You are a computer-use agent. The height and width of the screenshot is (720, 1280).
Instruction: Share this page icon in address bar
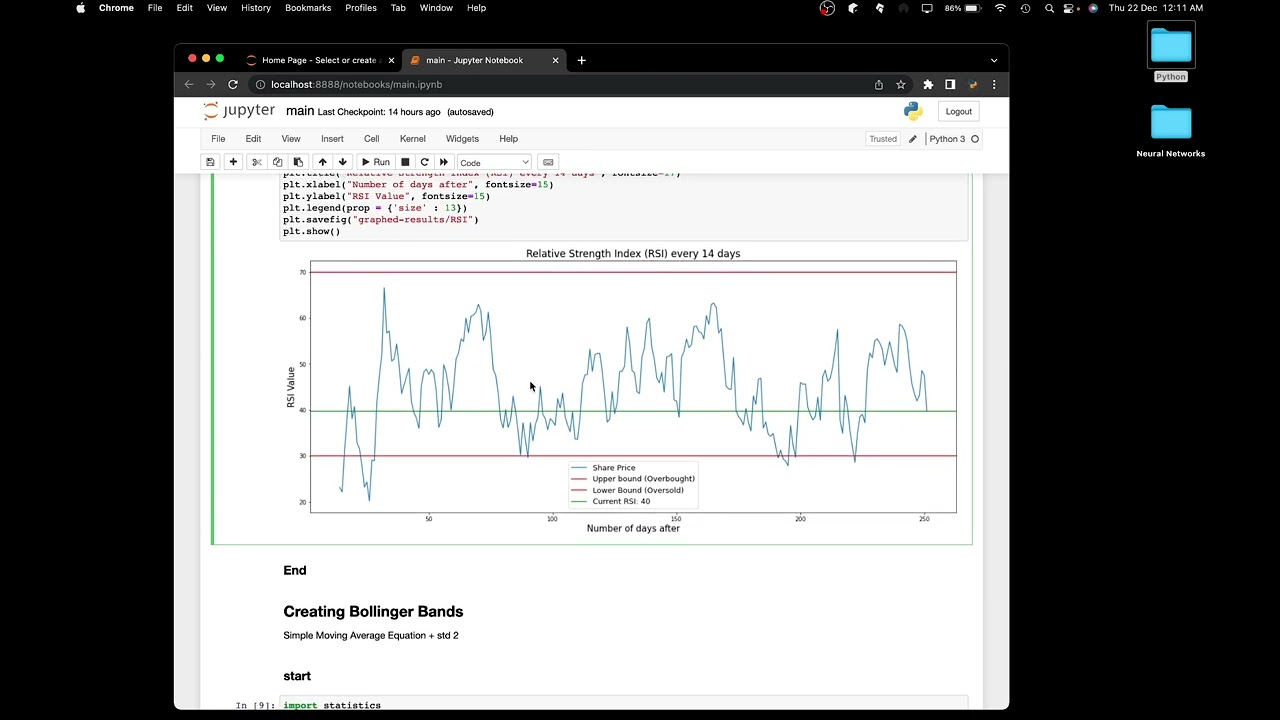(x=879, y=85)
